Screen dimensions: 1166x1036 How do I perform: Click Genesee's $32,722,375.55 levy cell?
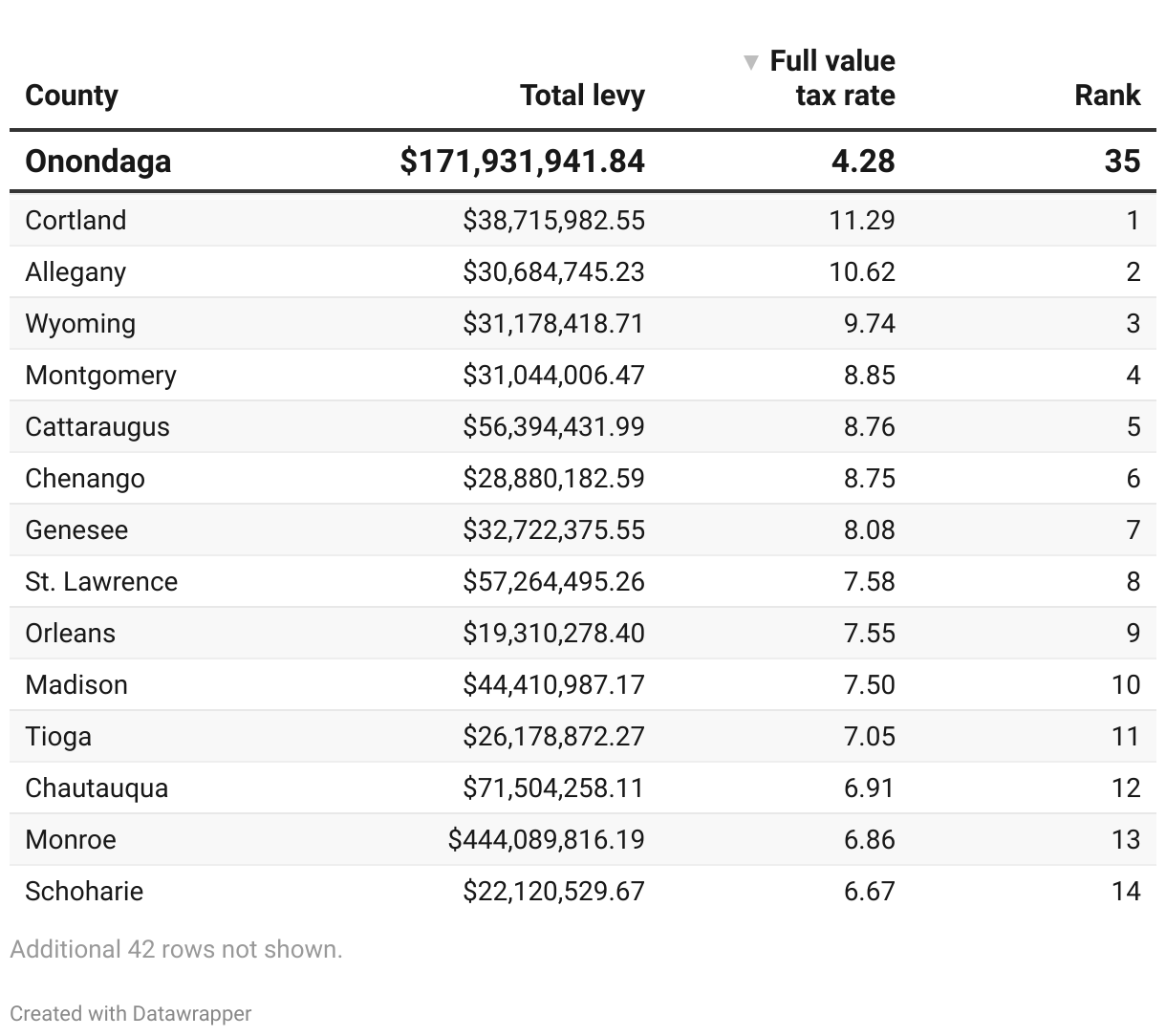click(x=553, y=529)
